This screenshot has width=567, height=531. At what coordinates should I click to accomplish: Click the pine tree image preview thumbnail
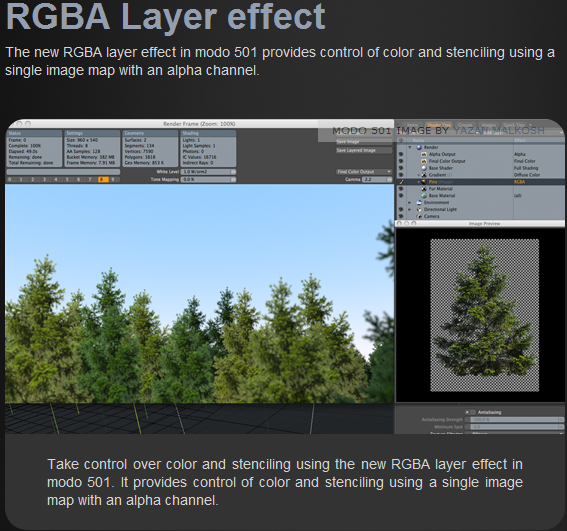(484, 315)
